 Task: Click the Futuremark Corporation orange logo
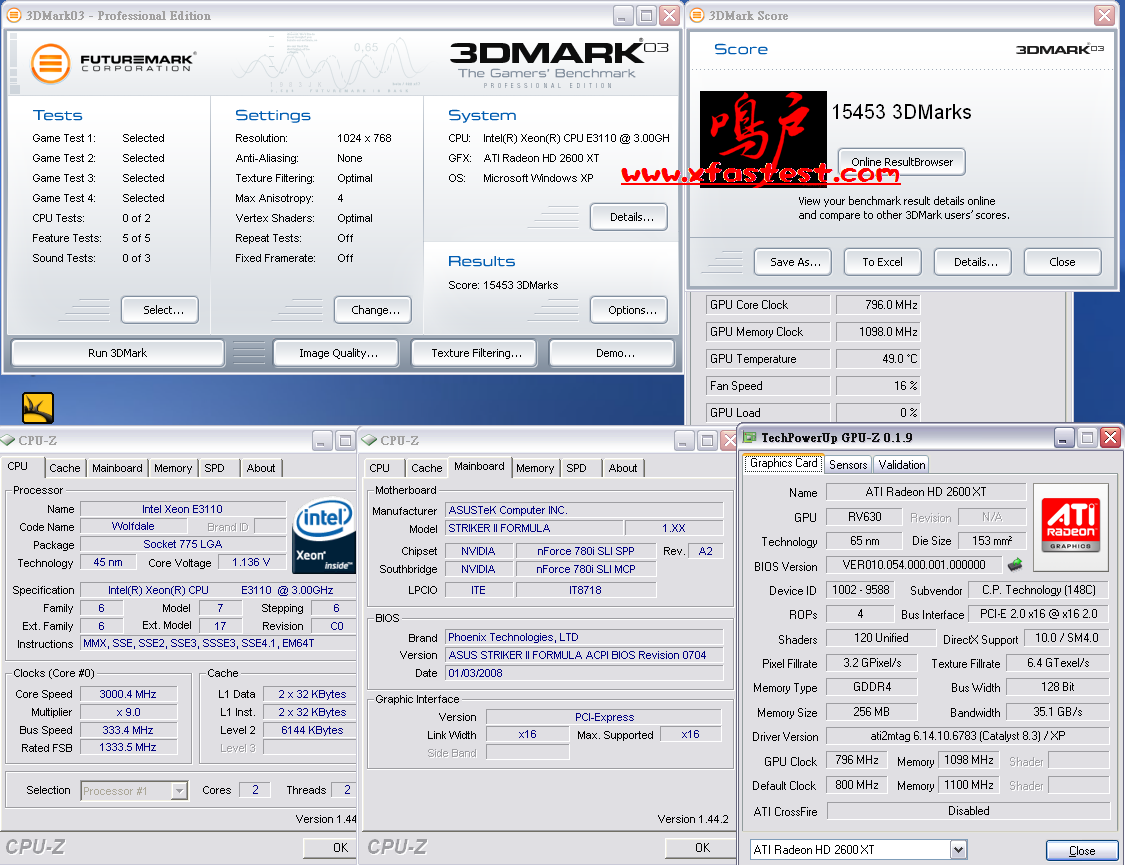[49, 63]
